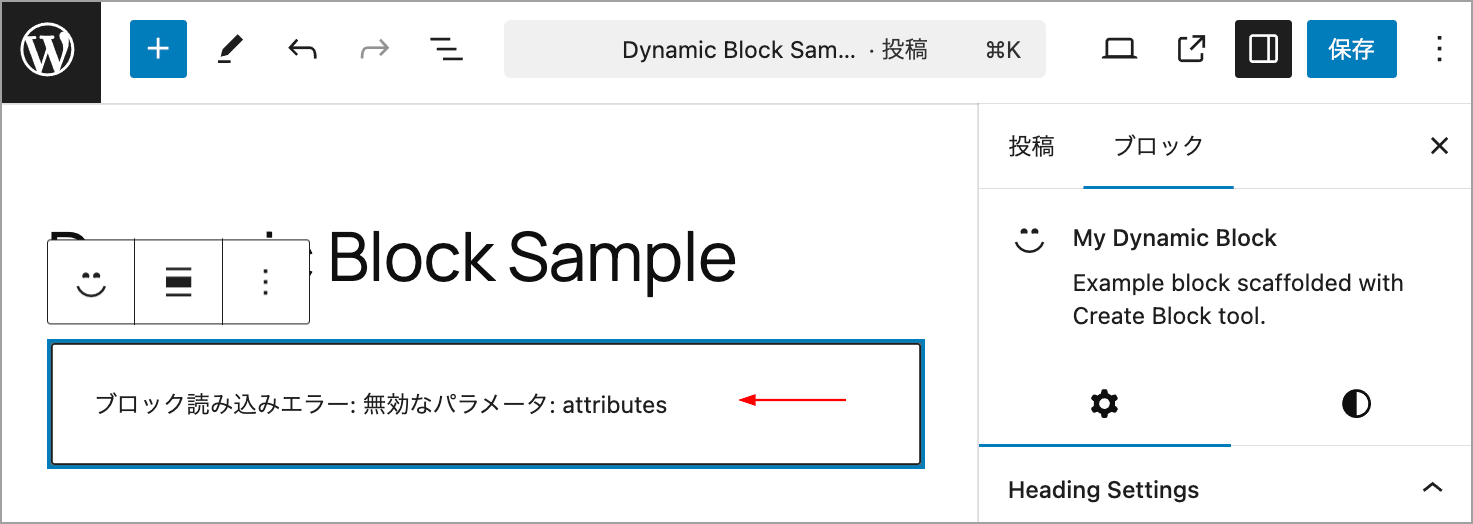This screenshot has height=524, width=1473.
Task: Click the 保存 save button
Action: pos(1352,49)
